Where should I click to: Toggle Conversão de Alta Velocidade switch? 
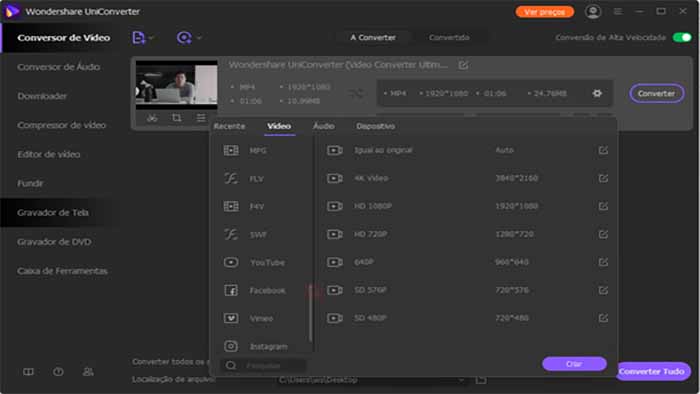tap(682, 37)
